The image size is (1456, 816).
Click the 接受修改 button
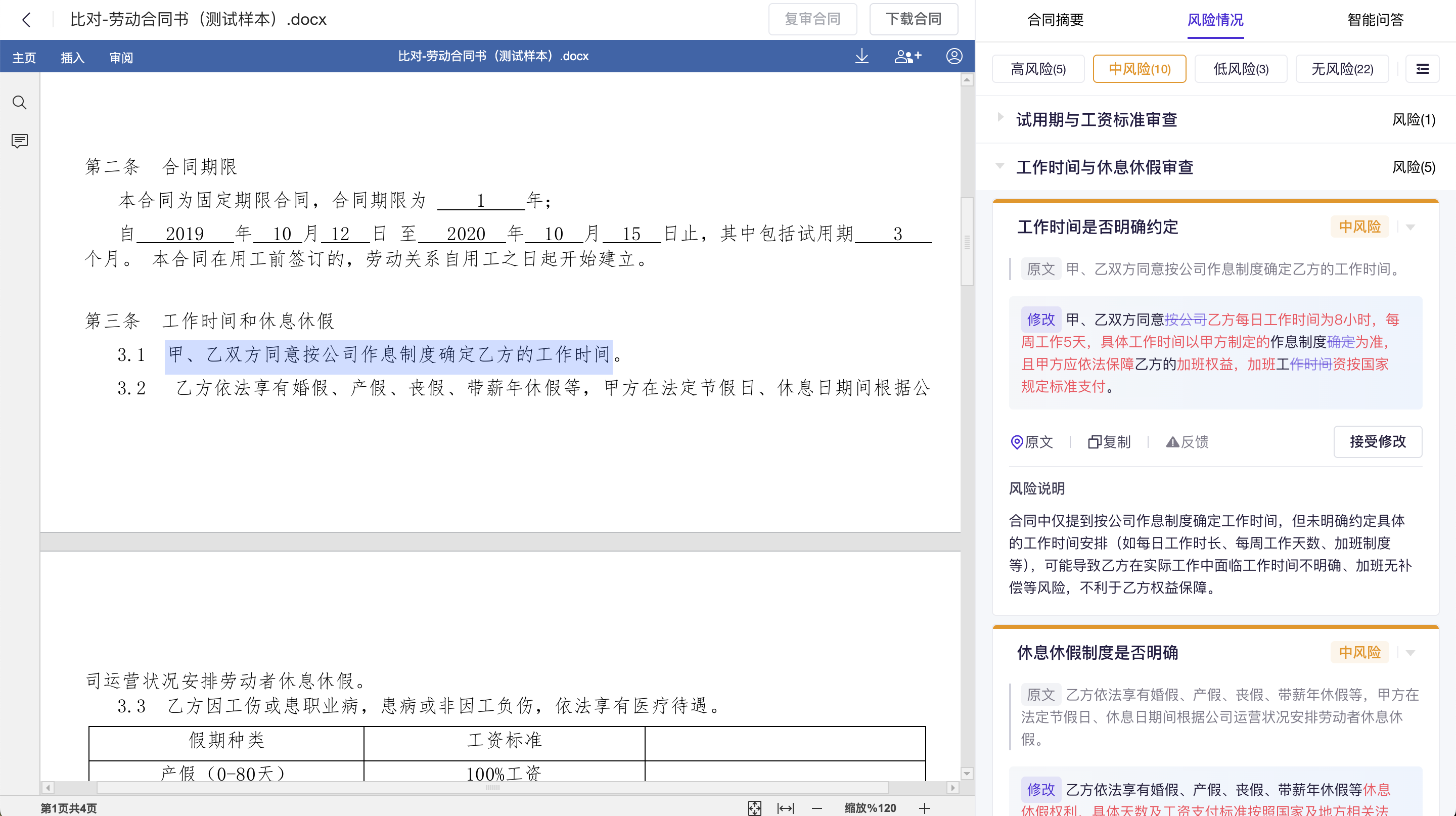coord(1378,441)
